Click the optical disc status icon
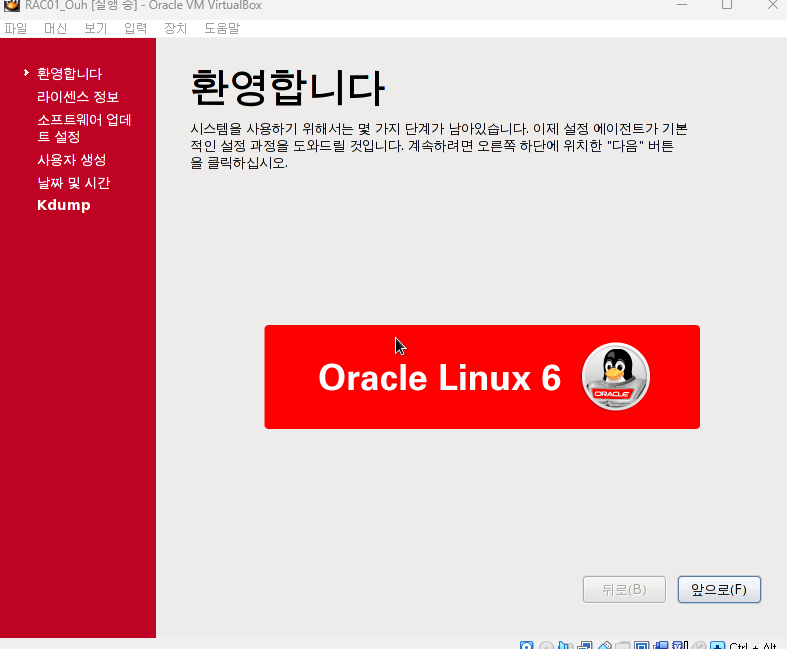Image resolution: width=787 pixels, height=649 pixels. [x=547, y=645]
